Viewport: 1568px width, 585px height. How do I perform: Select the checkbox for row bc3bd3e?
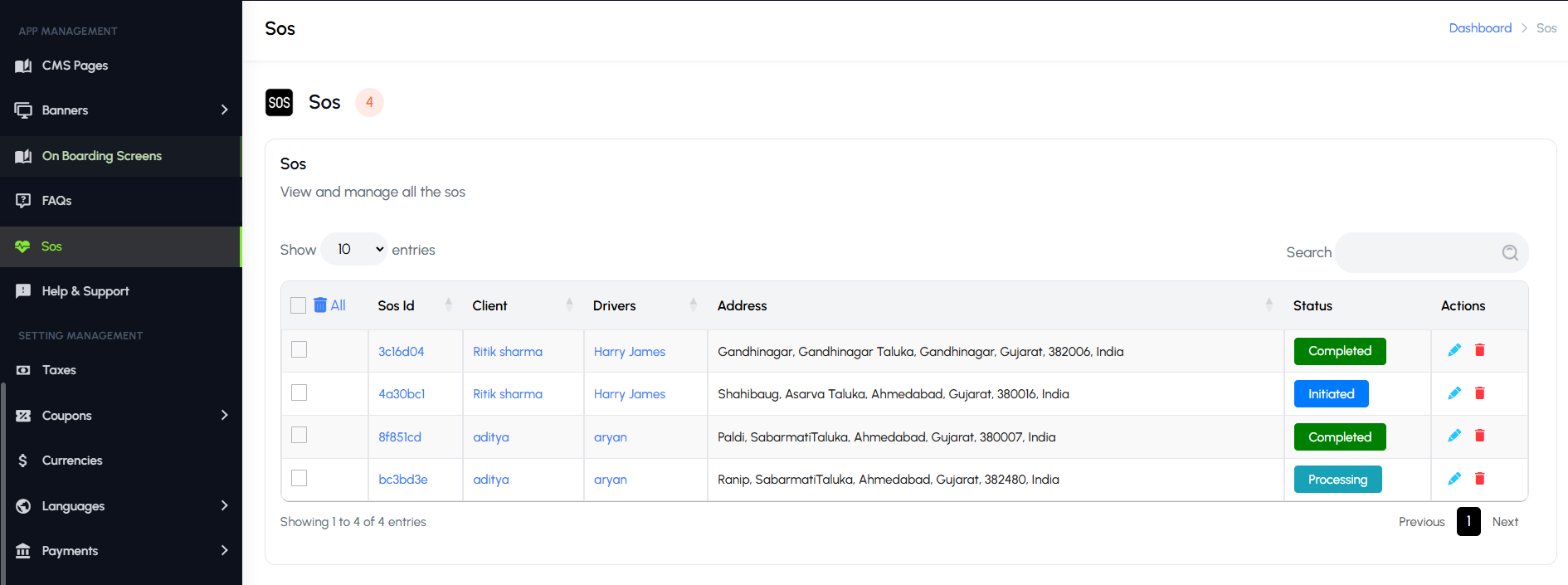299,478
